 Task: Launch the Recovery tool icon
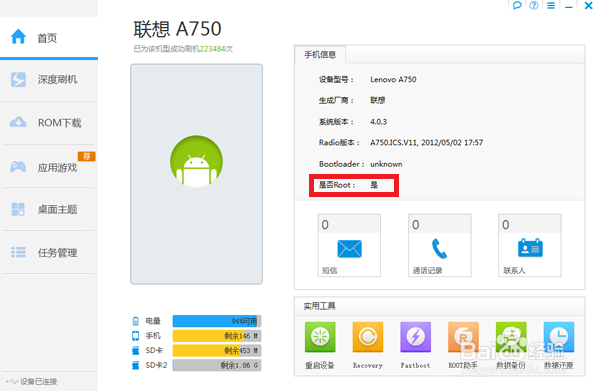368,337
